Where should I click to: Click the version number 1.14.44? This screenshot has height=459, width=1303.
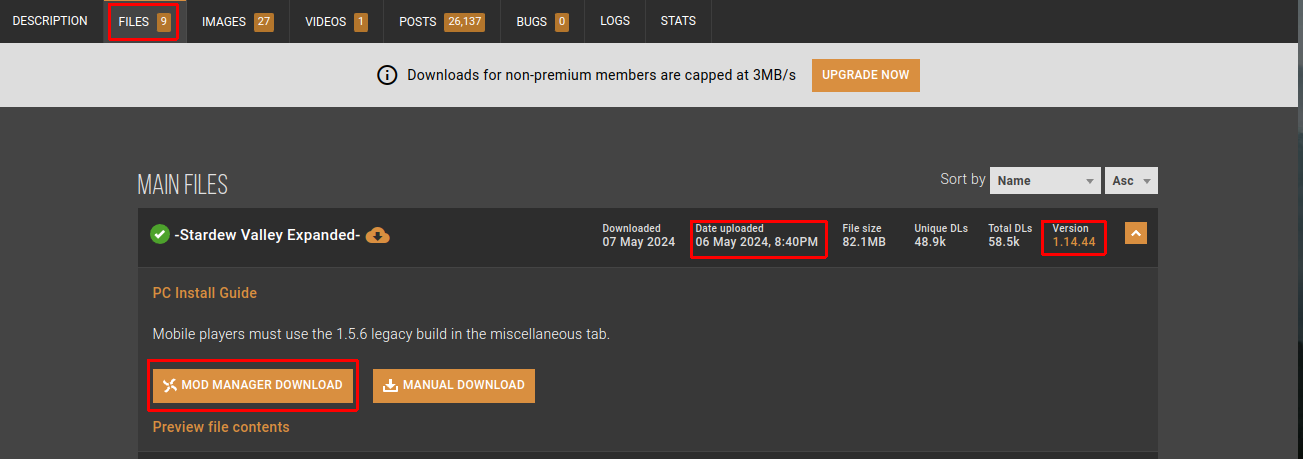pyautogui.click(x=1074, y=241)
